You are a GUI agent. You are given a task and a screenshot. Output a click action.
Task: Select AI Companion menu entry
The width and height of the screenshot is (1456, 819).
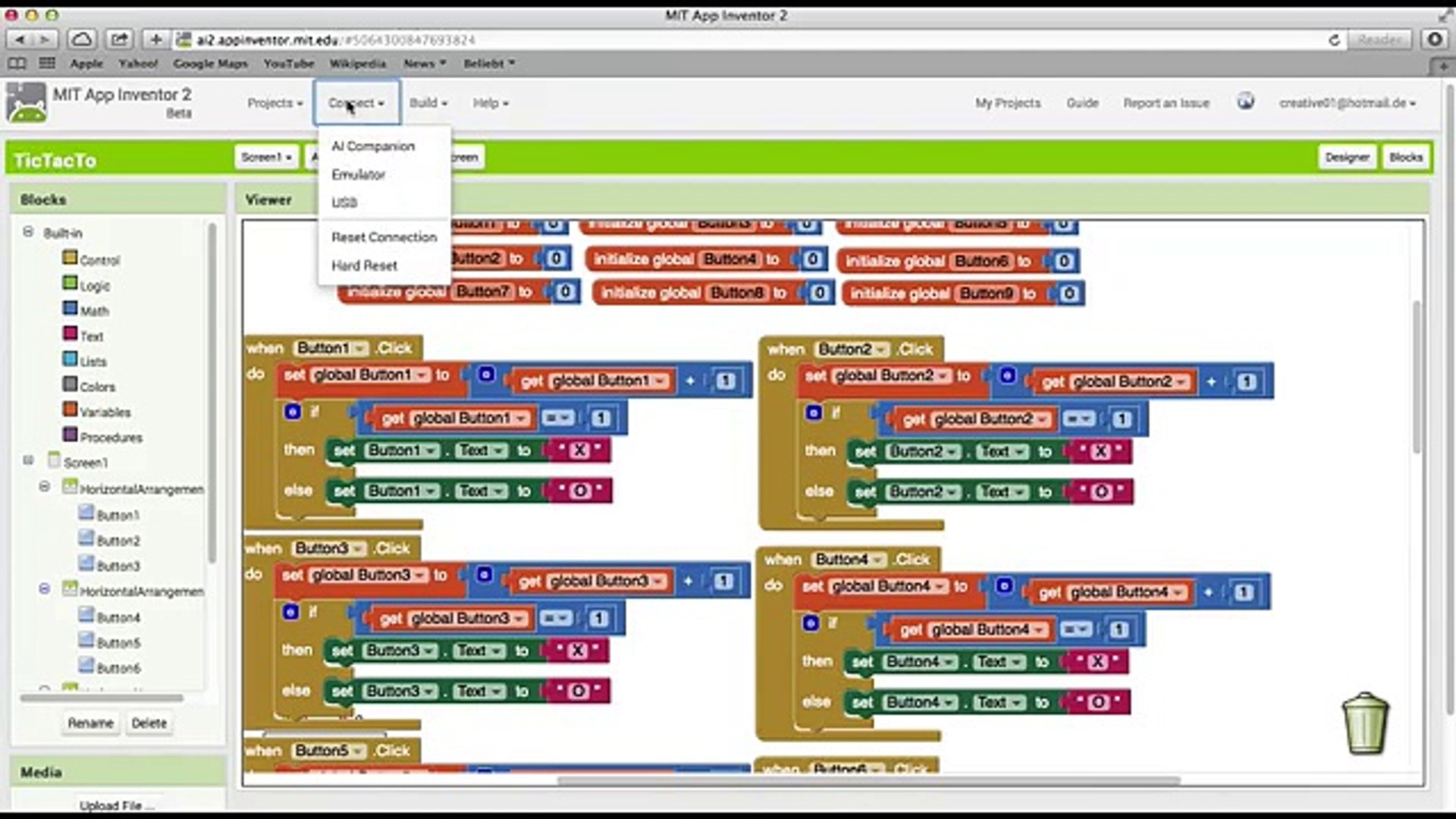point(372,146)
